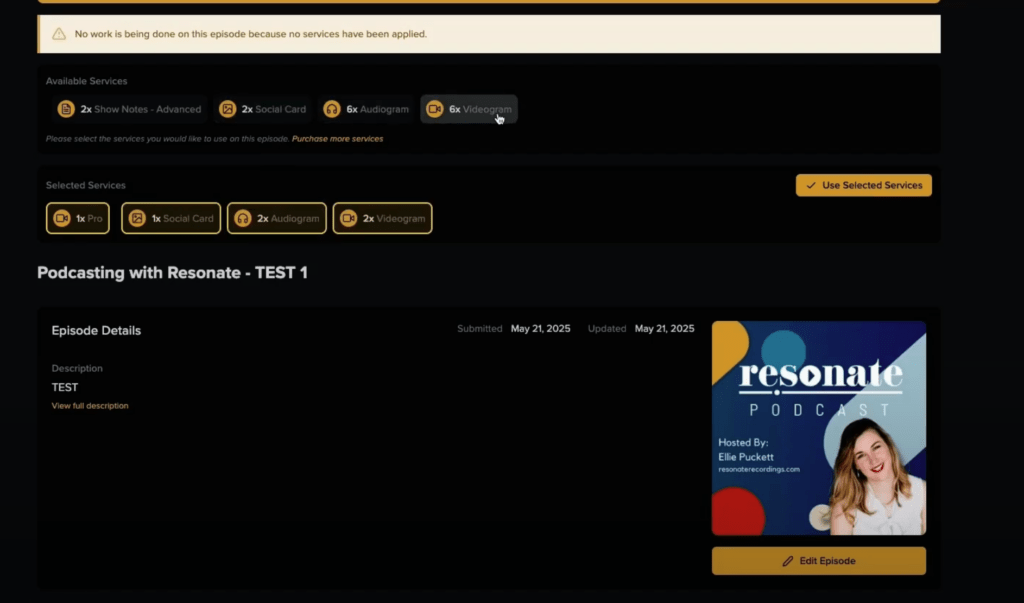Open the Purchase more services link

[x=337, y=139]
